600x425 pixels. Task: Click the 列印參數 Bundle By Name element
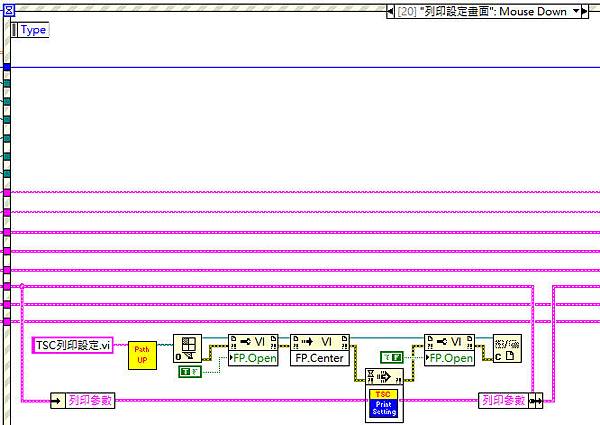[510, 401]
